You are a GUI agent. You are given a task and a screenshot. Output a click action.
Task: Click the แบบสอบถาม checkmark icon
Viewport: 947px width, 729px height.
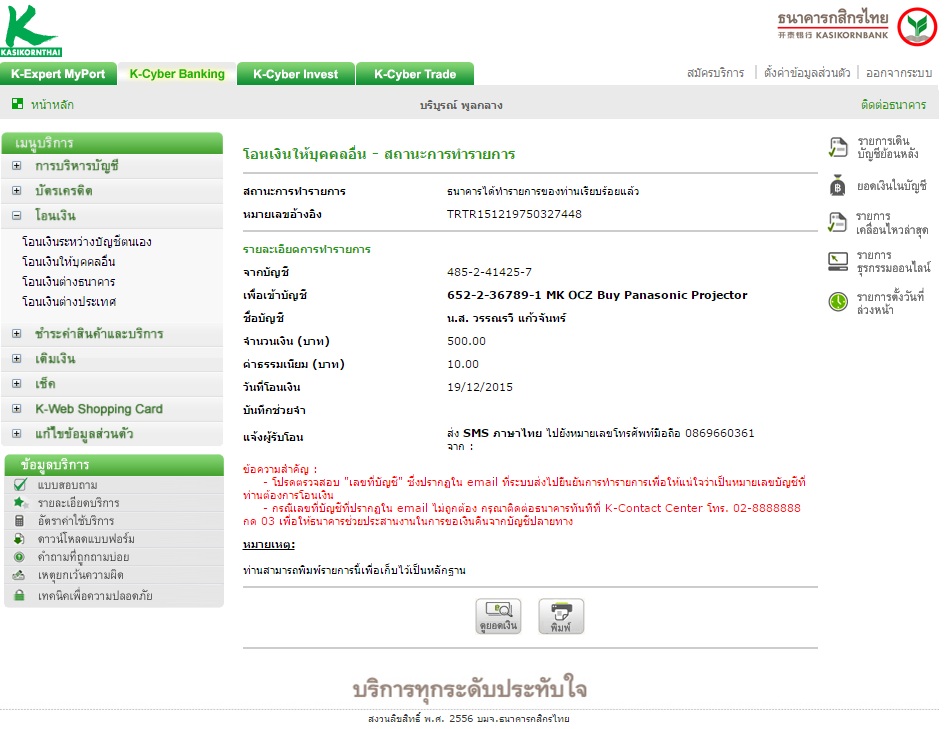[20, 484]
